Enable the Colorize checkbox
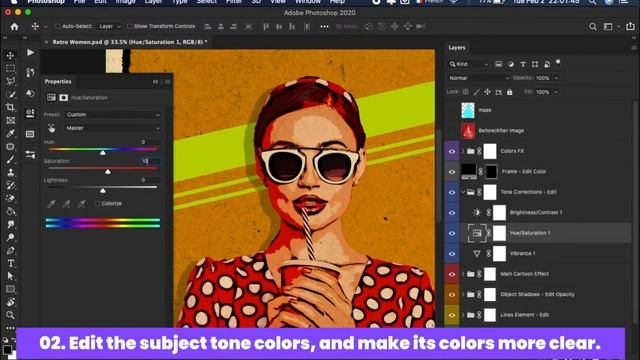This screenshot has width=640, height=360. 97,203
